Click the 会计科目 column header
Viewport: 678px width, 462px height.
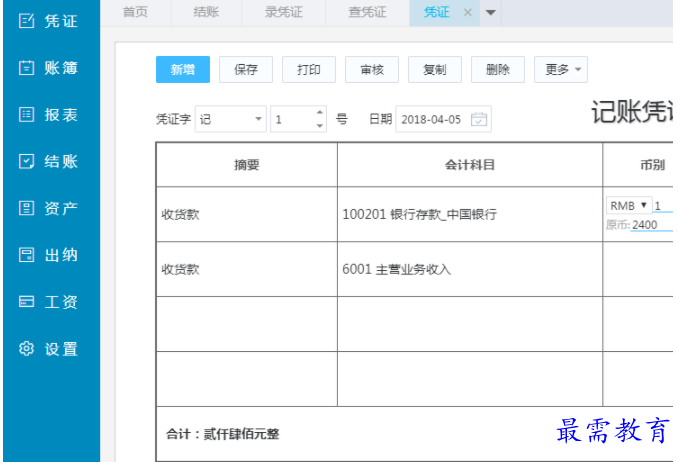click(x=470, y=165)
